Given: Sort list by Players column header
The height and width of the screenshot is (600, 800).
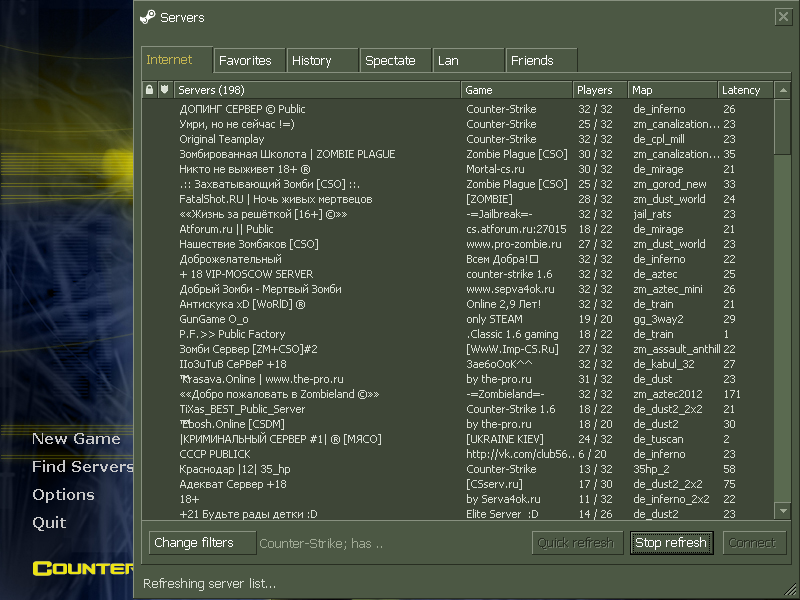Looking at the screenshot, I should [600, 90].
